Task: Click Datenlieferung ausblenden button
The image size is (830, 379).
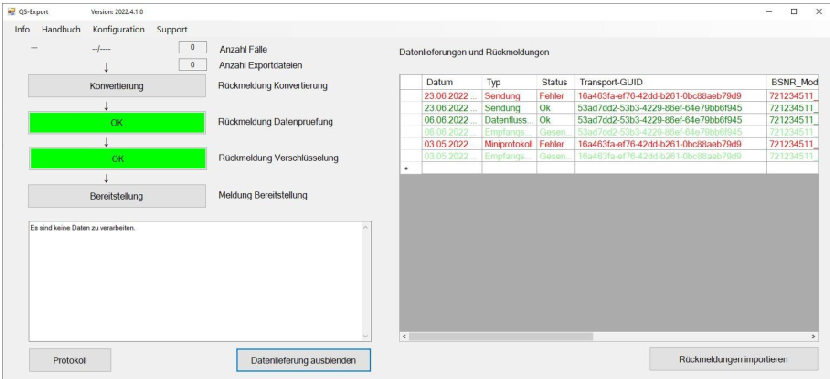Action: point(303,360)
